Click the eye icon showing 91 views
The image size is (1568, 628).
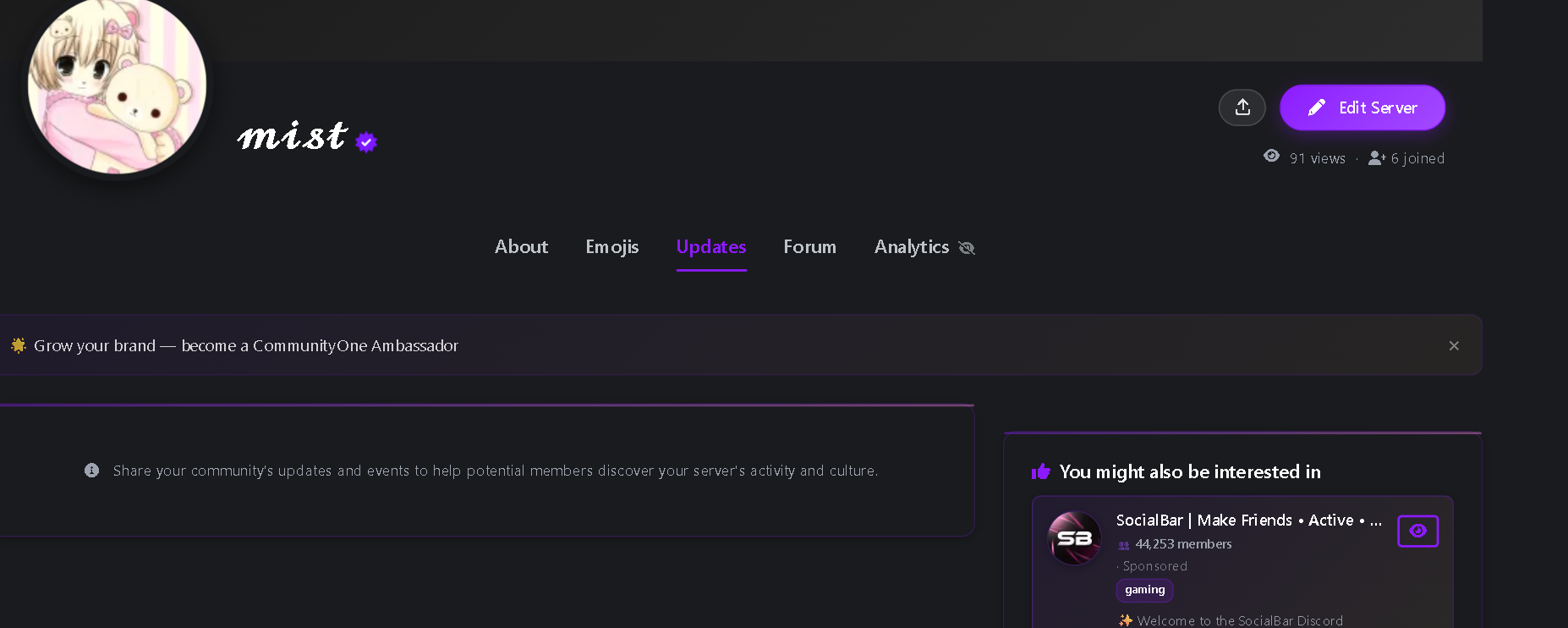pyautogui.click(x=1271, y=157)
